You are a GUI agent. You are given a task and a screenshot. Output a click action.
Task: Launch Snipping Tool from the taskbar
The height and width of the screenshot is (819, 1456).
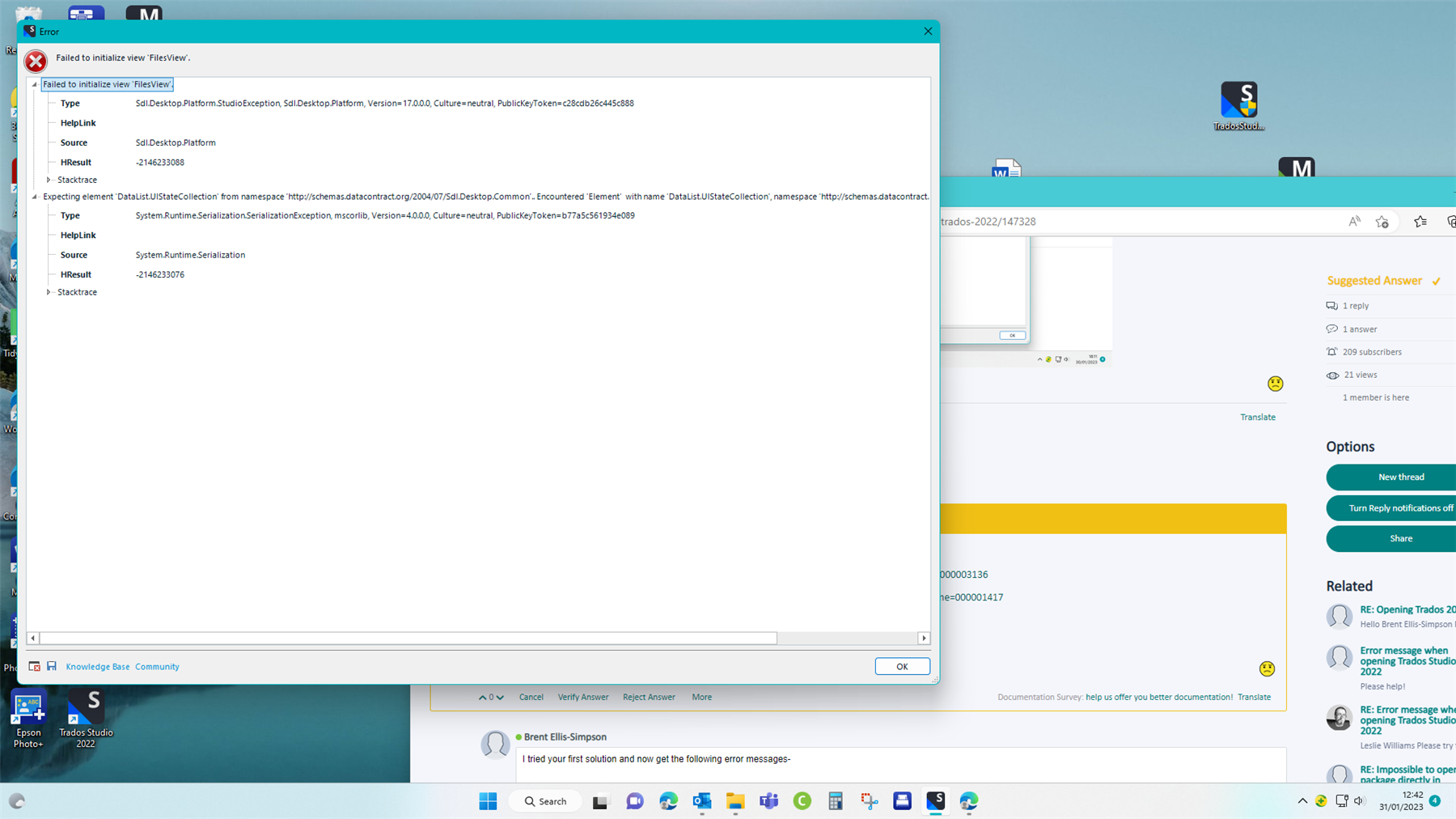(x=869, y=801)
